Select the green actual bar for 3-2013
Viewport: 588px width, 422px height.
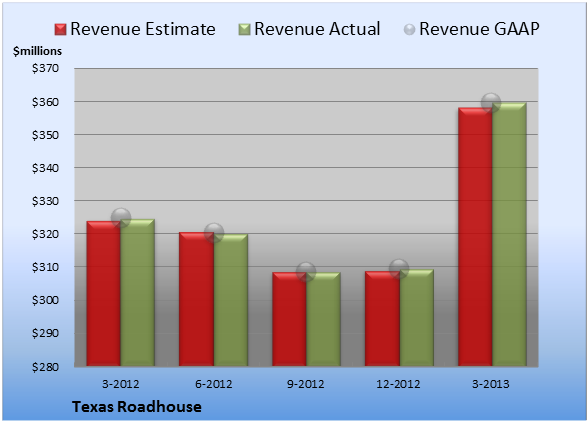point(509,234)
